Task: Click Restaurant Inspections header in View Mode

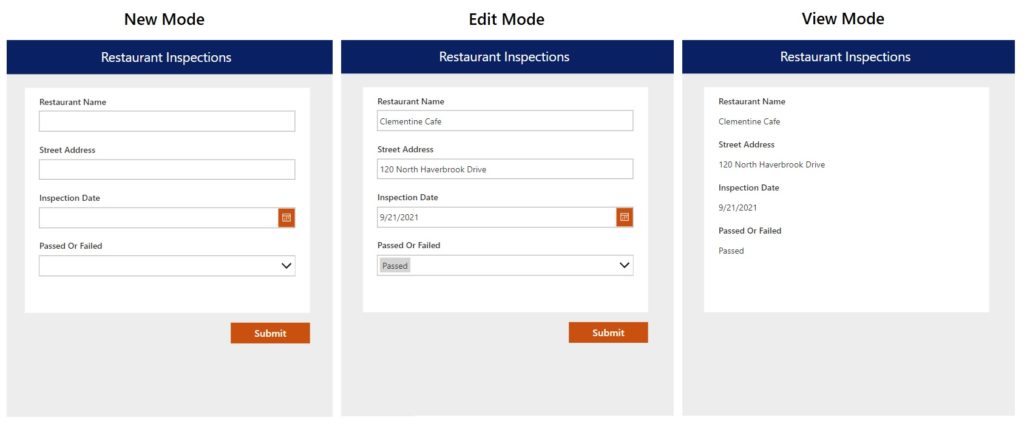Action: pyautogui.click(x=845, y=57)
